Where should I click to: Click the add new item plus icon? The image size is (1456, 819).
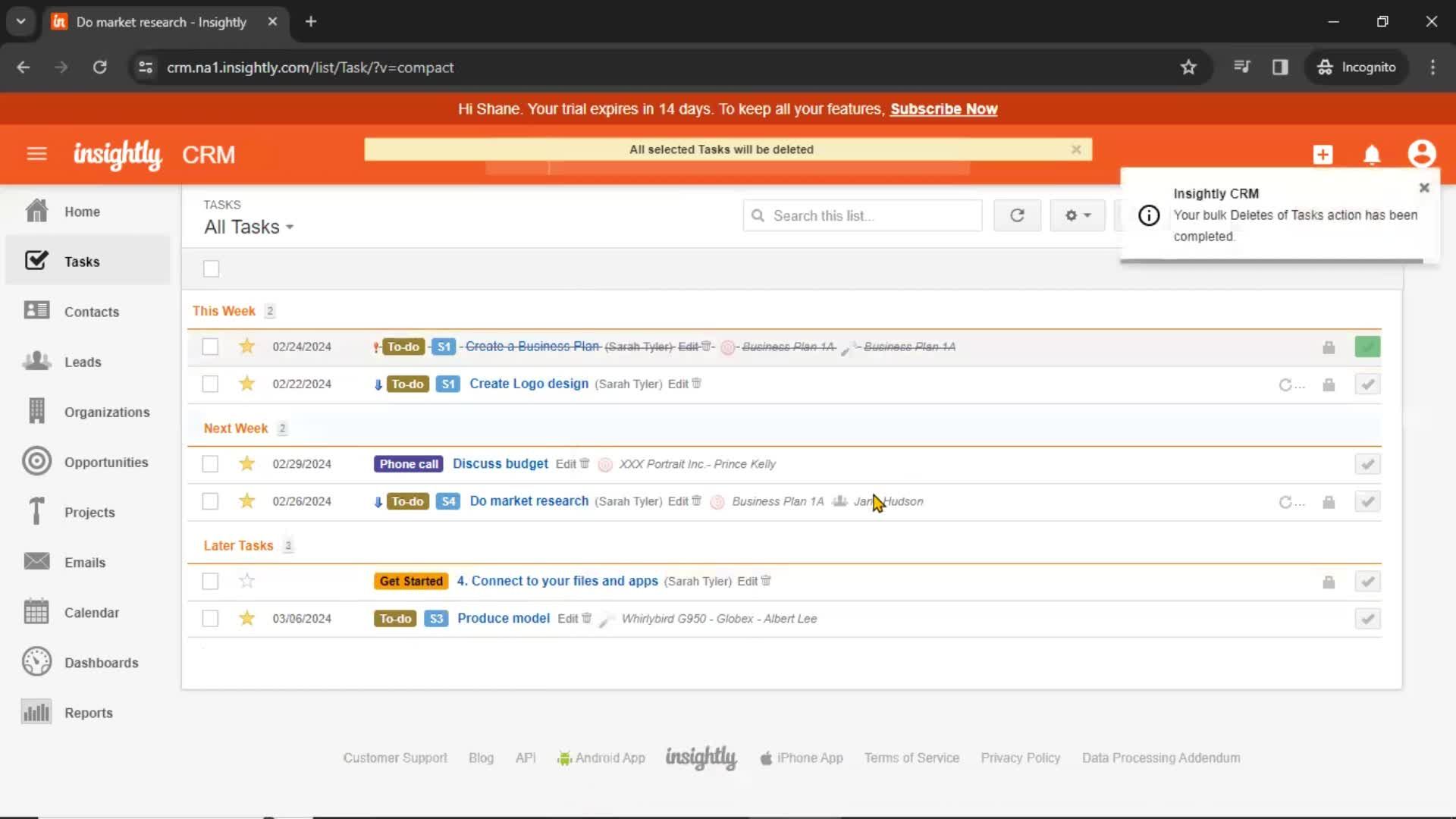point(1322,154)
